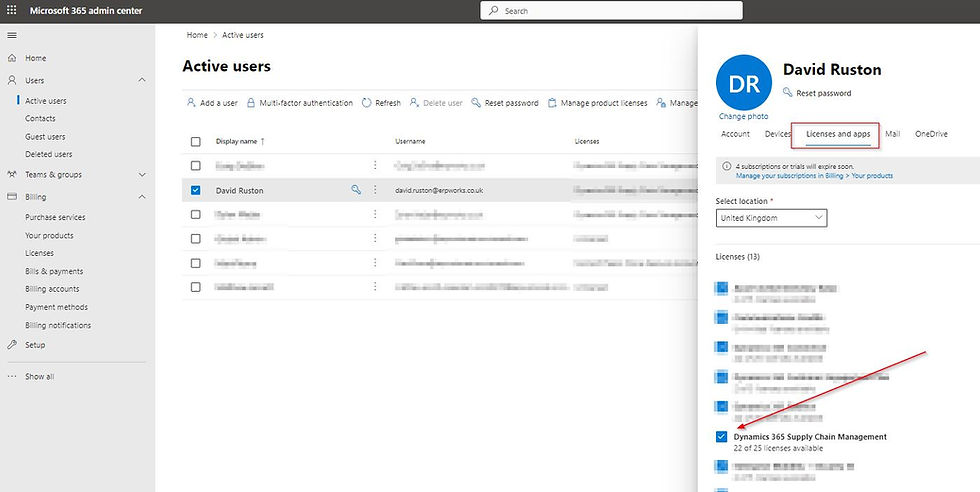Open Bills & payments in sidebar

[54, 271]
